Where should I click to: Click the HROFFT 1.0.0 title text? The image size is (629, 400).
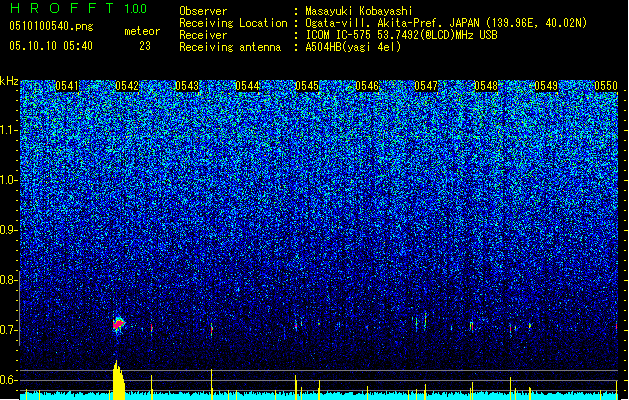pos(79,8)
